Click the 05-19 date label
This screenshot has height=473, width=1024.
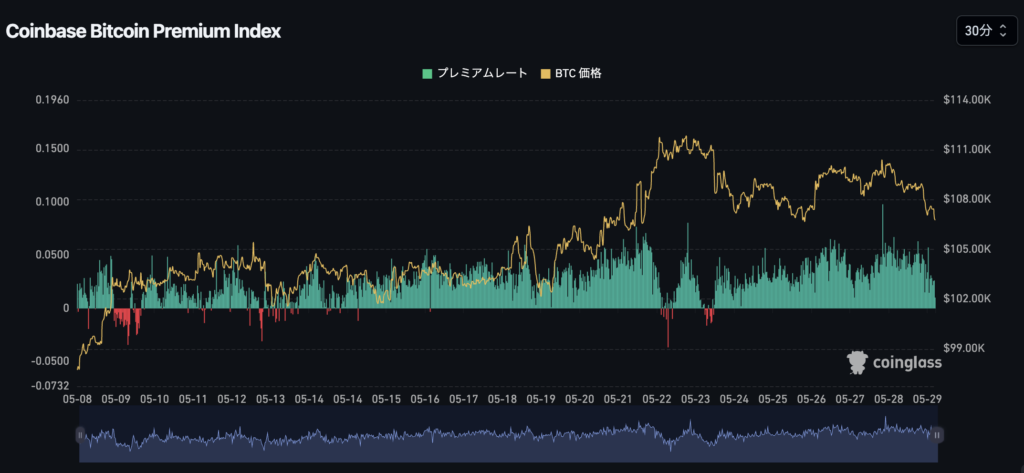pos(541,398)
